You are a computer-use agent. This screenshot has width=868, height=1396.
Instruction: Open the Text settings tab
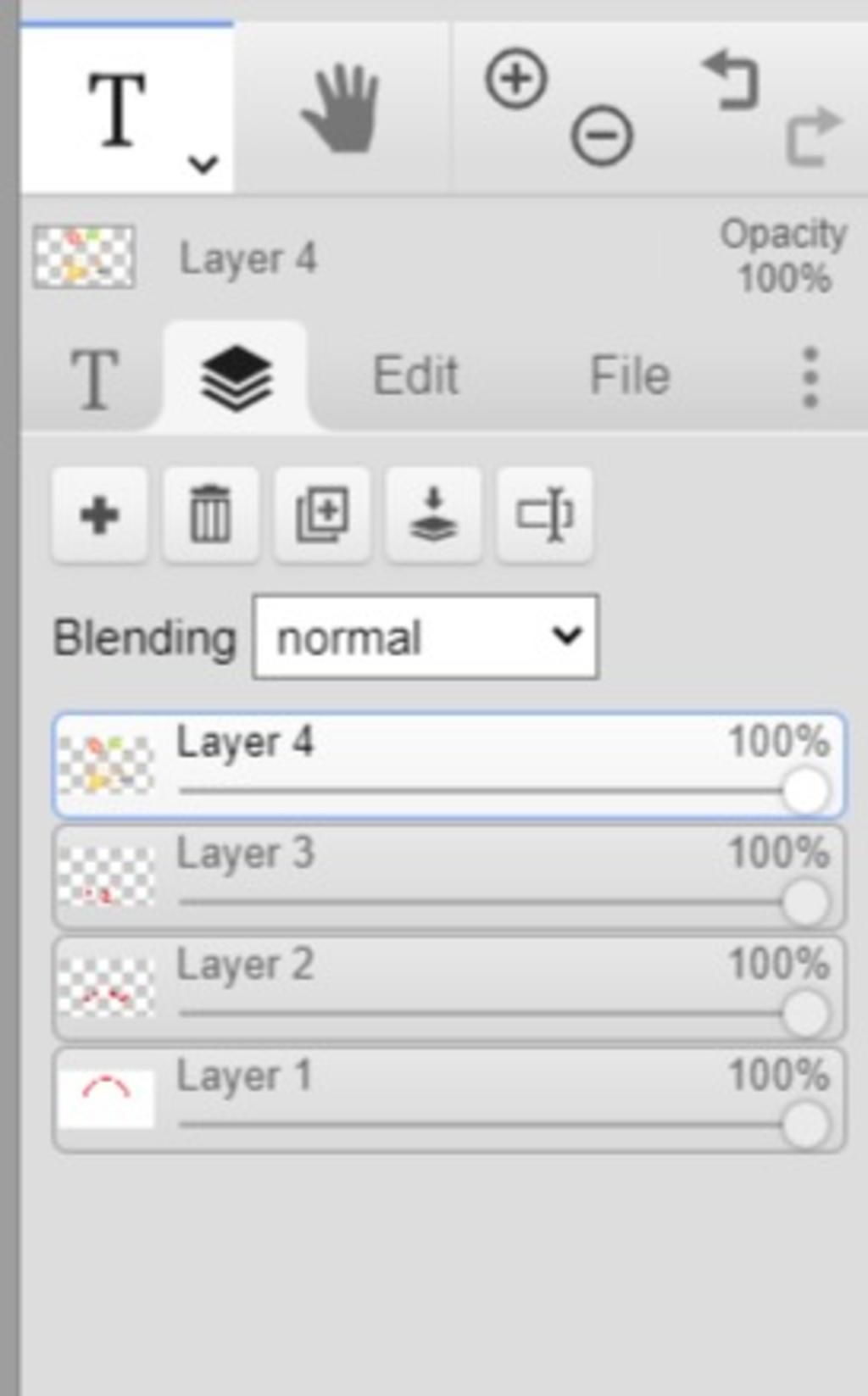point(93,379)
